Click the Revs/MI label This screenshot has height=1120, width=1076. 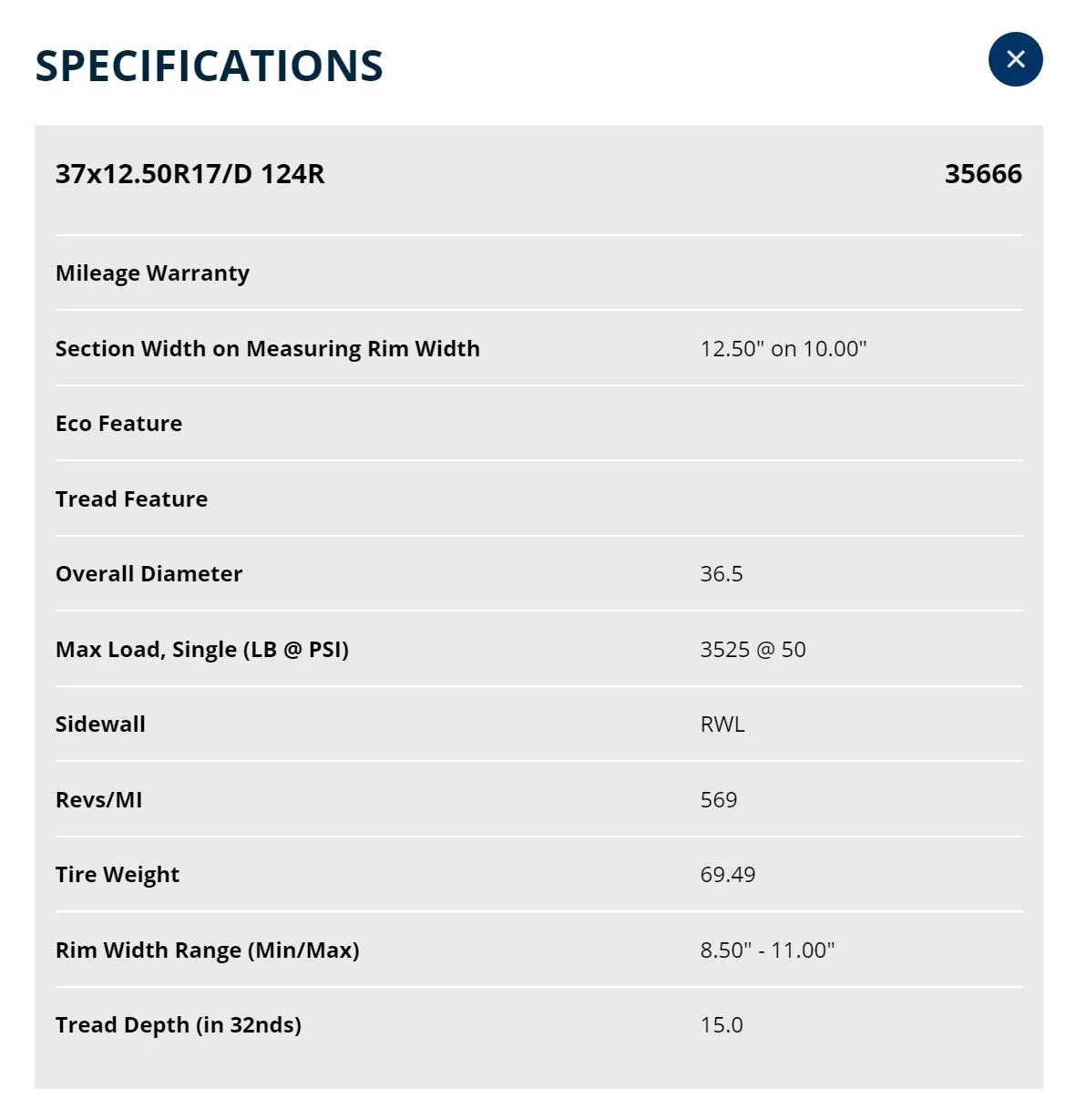(x=98, y=800)
